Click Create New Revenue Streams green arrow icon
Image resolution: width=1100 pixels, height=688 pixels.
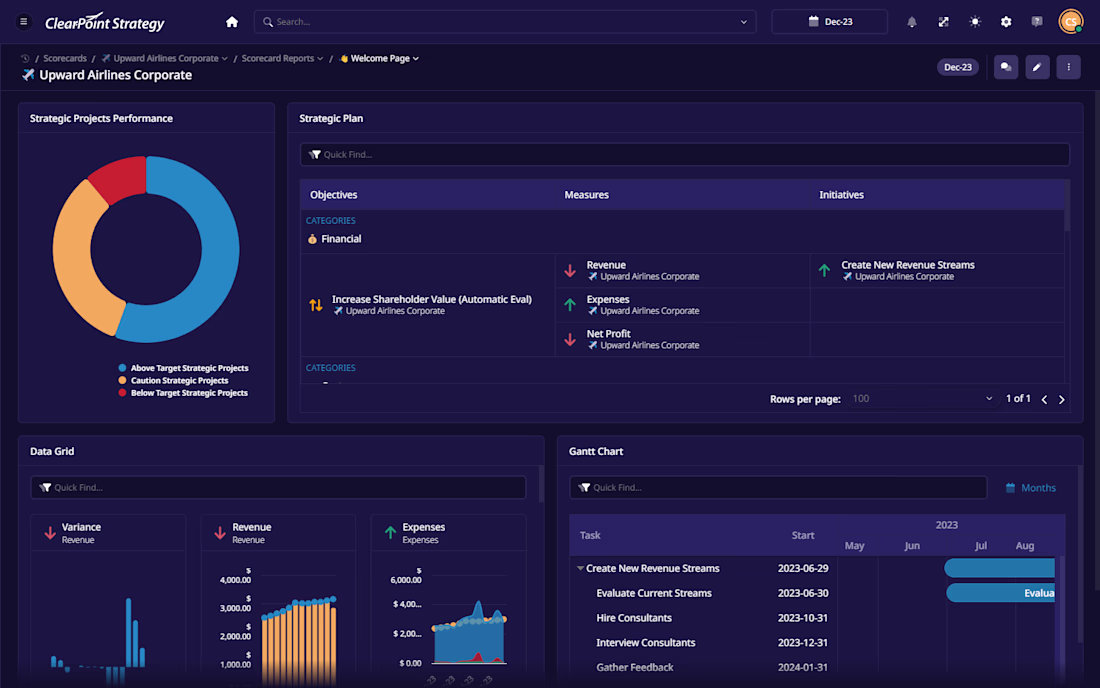click(x=824, y=270)
